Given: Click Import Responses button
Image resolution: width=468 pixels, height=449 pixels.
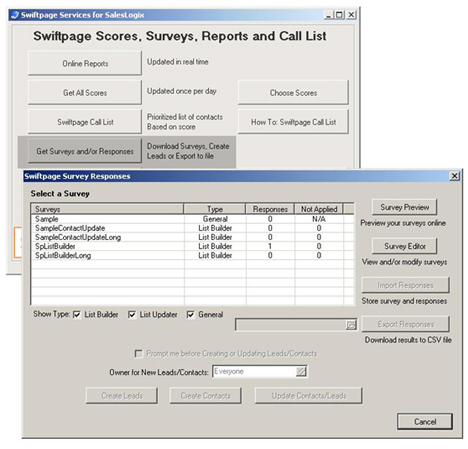Looking at the screenshot, I should [x=405, y=285].
